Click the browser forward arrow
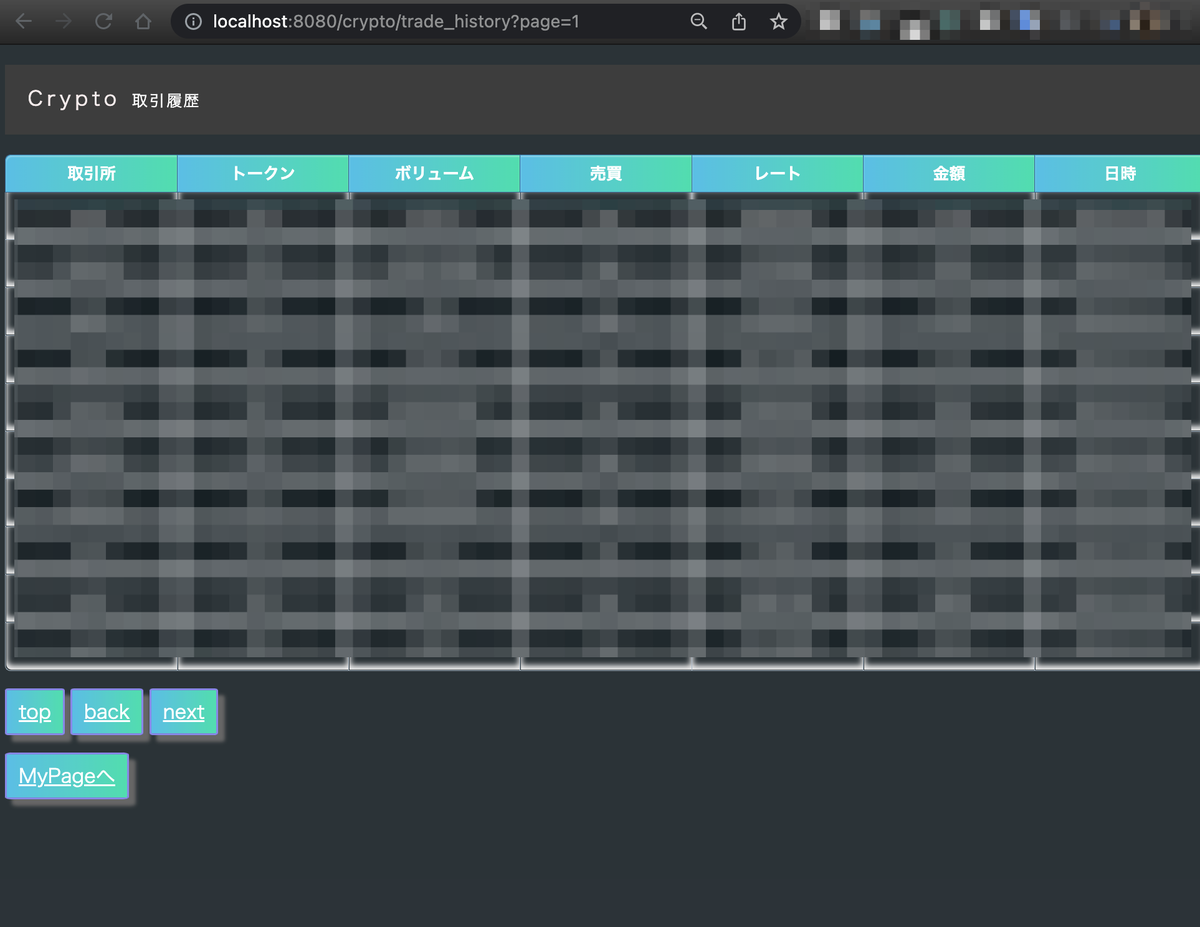Screen dimensions: 1200x927 (64, 21)
